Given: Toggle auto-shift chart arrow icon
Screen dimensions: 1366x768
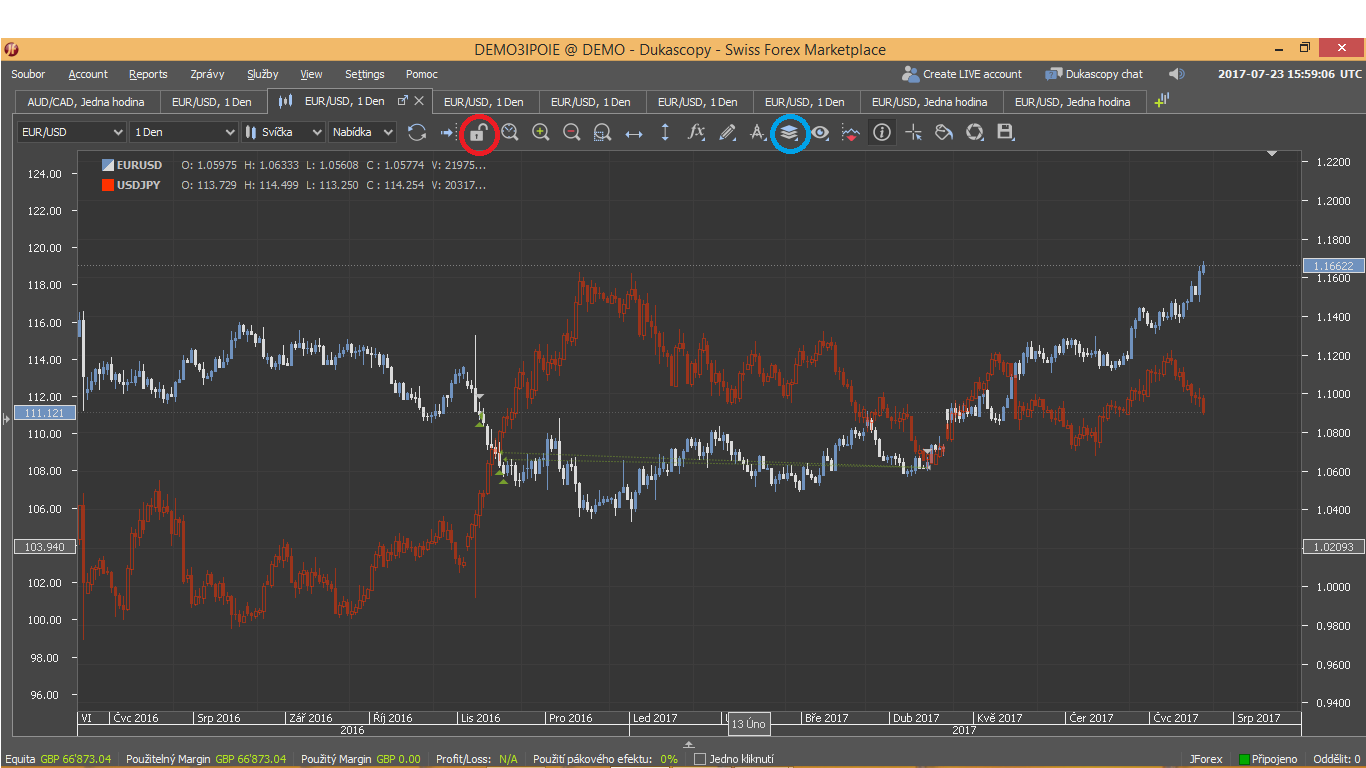Looking at the screenshot, I should [447, 132].
